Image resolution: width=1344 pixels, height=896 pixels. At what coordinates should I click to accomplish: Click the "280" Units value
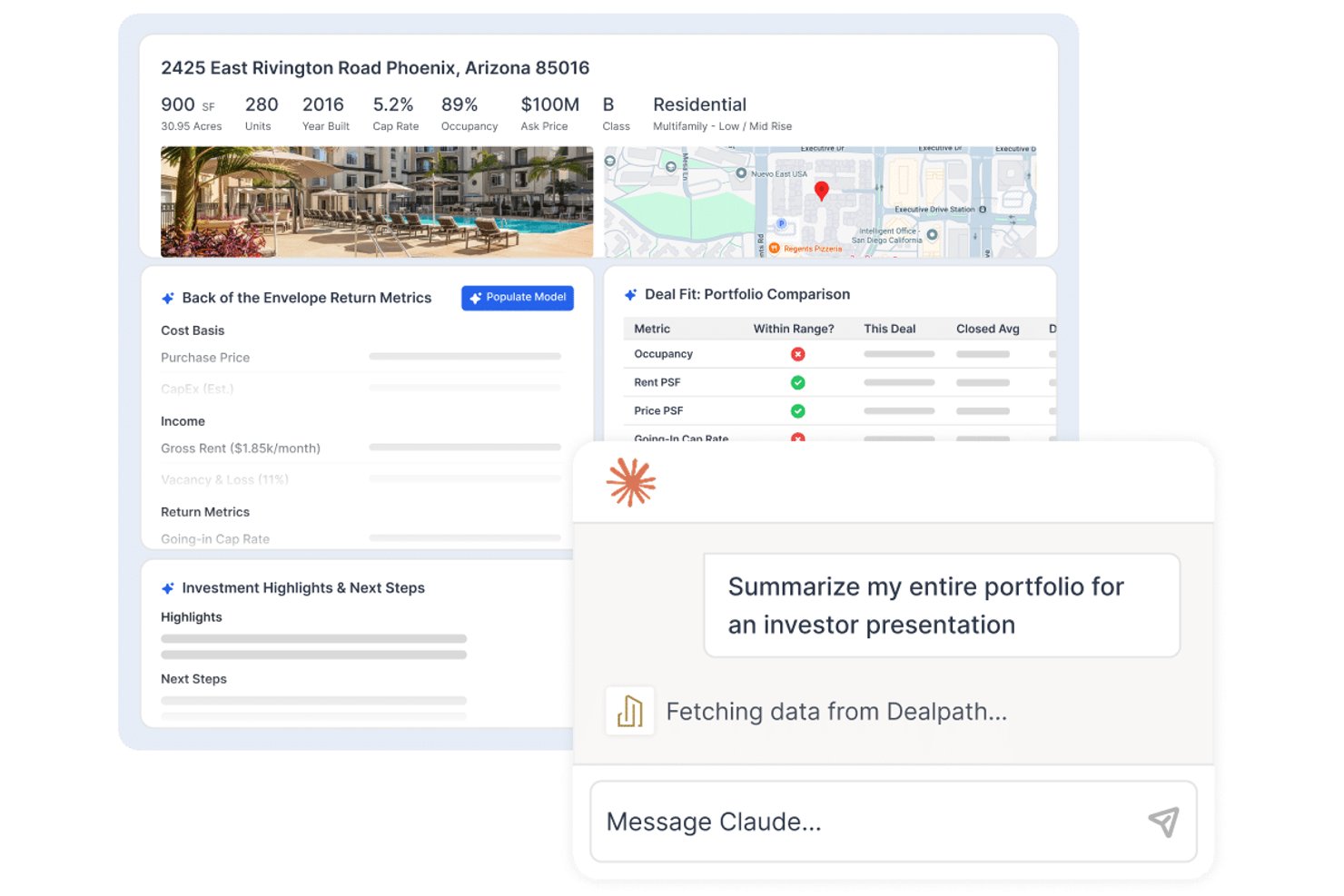tap(262, 104)
